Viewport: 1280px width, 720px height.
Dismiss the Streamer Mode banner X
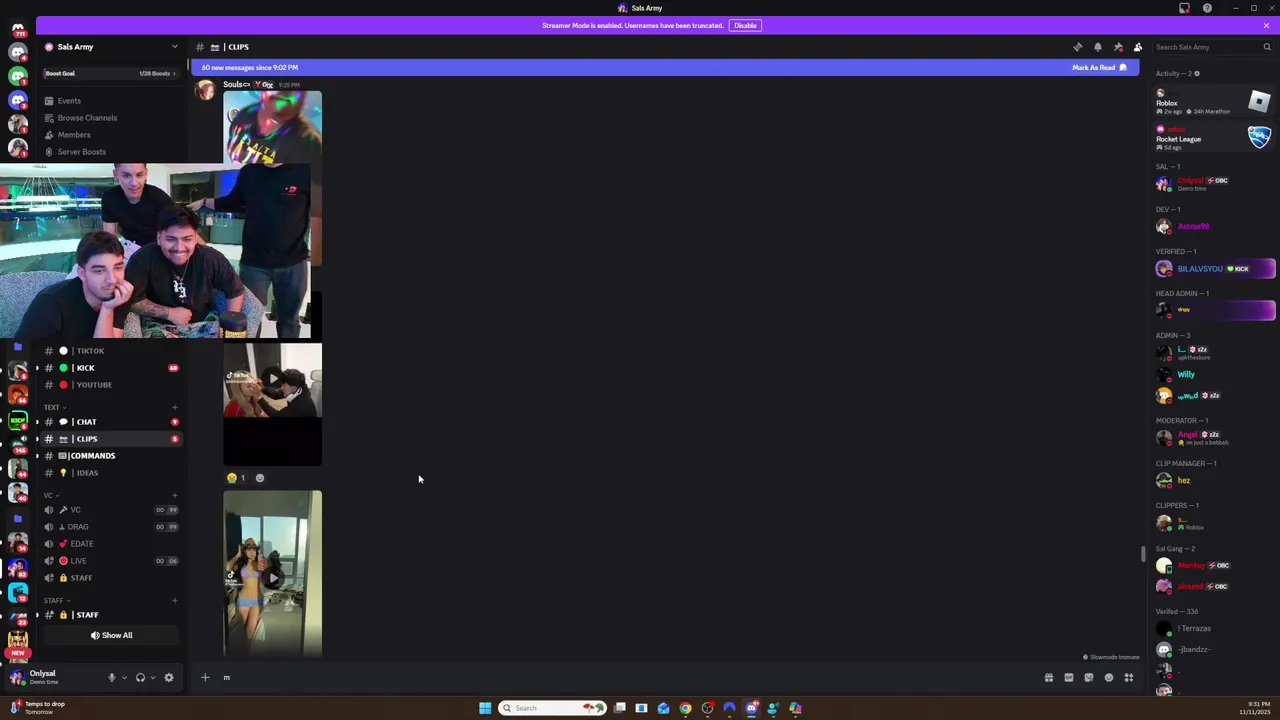coord(1266,25)
